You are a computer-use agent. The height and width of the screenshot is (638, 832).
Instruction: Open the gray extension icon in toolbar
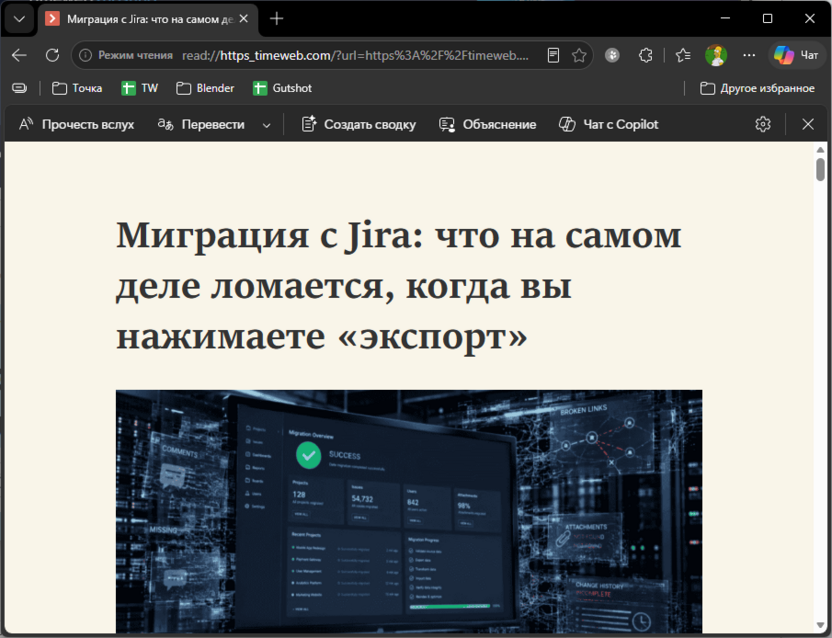(612, 55)
